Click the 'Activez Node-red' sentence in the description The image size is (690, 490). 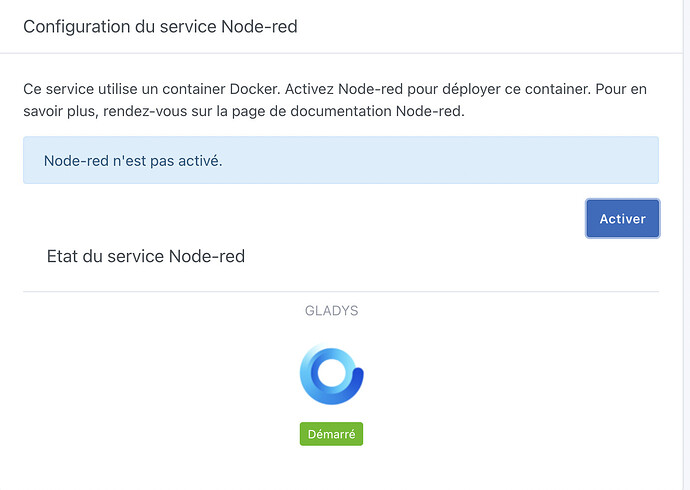365,89
